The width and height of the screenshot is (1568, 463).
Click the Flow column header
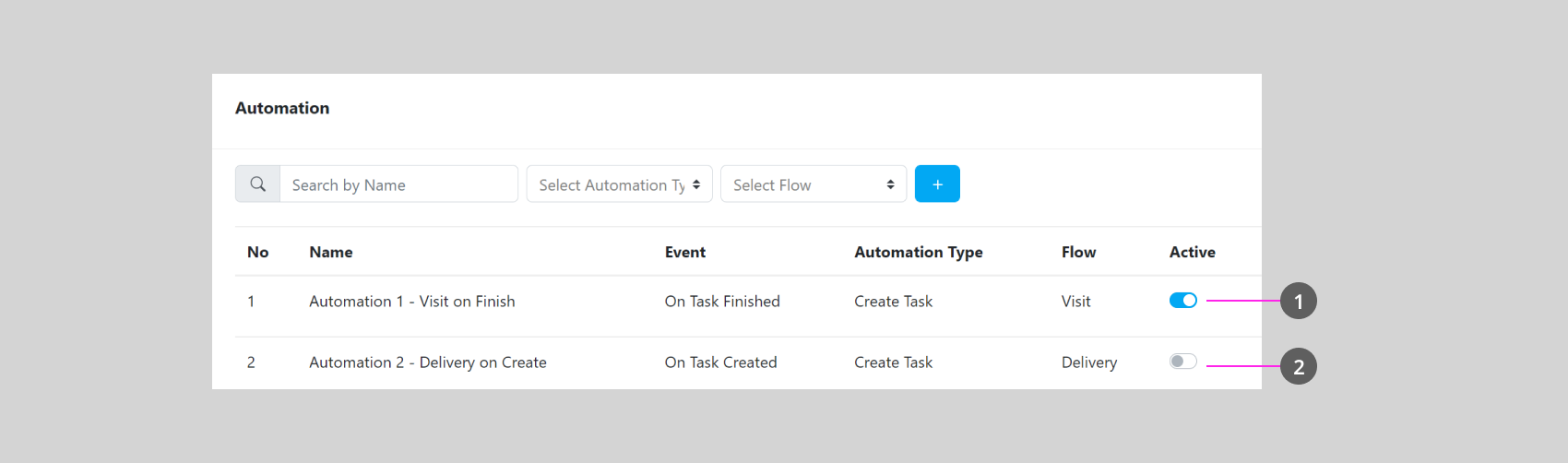click(x=1078, y=253)
